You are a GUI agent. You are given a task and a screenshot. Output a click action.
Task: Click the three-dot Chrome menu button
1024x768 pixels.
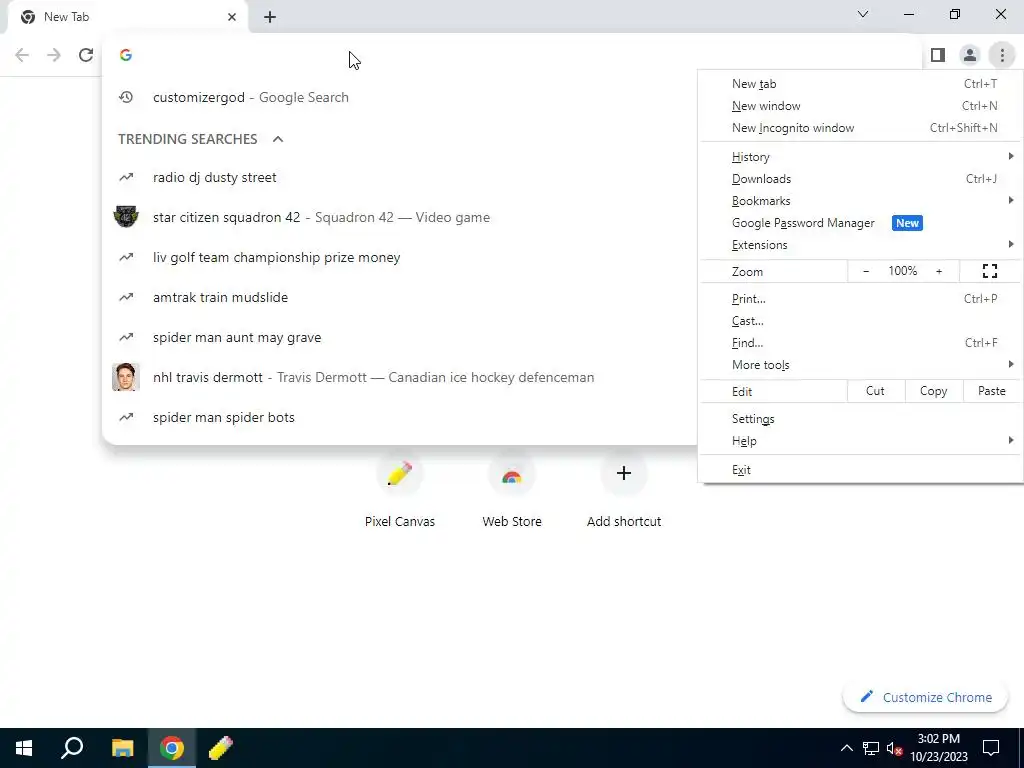point(1002,55)
